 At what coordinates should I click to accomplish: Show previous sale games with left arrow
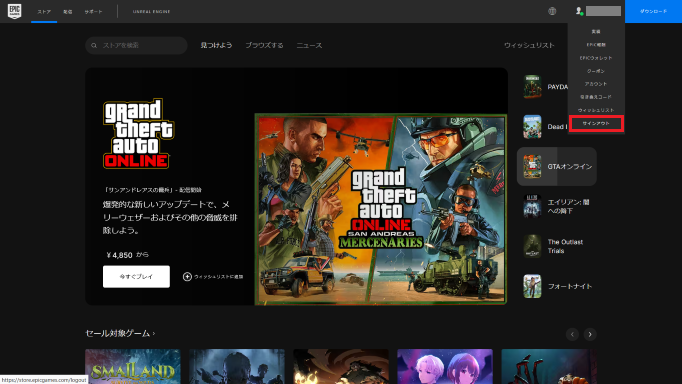[572, 334]
